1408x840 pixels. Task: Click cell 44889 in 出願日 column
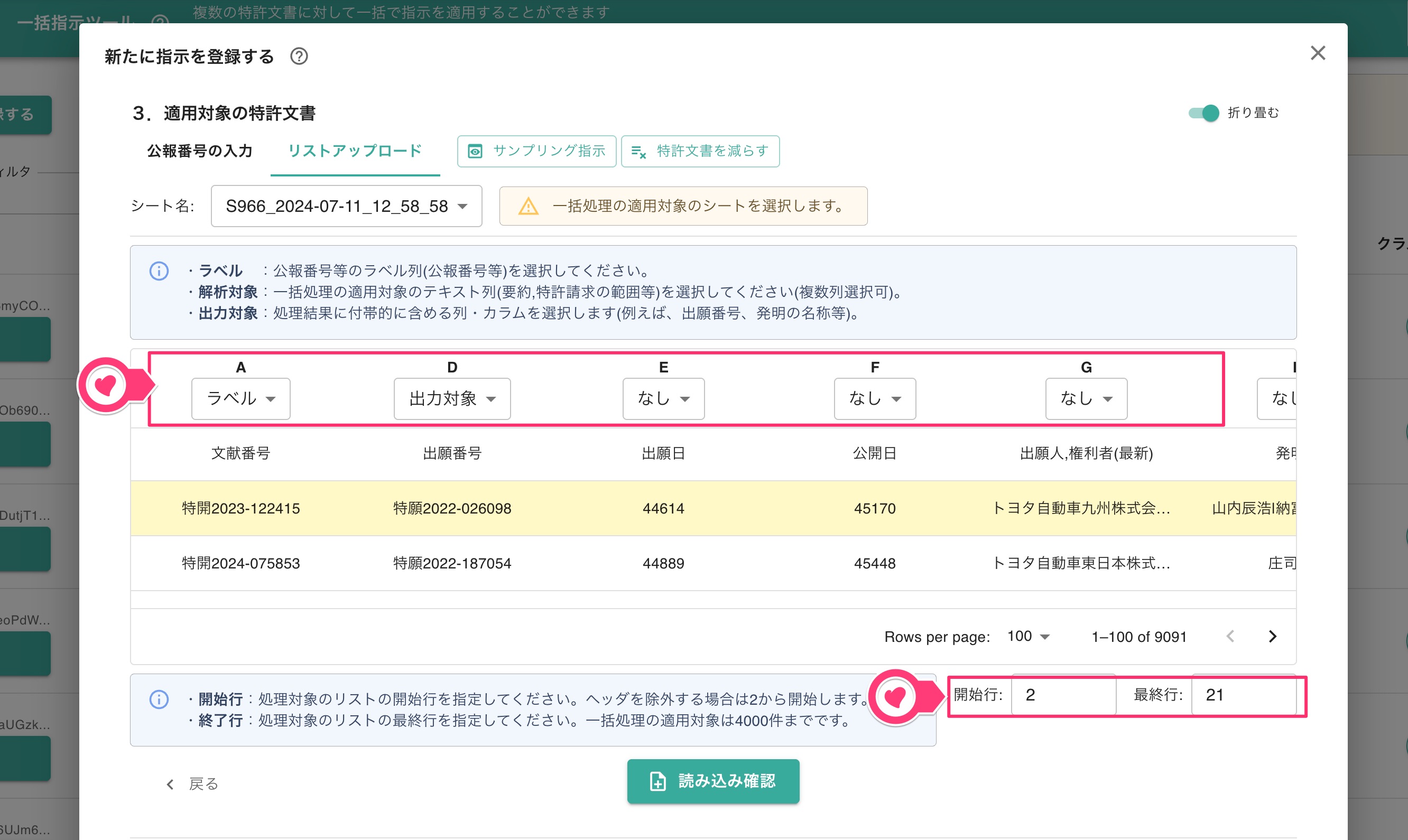(x=663, y=563)
